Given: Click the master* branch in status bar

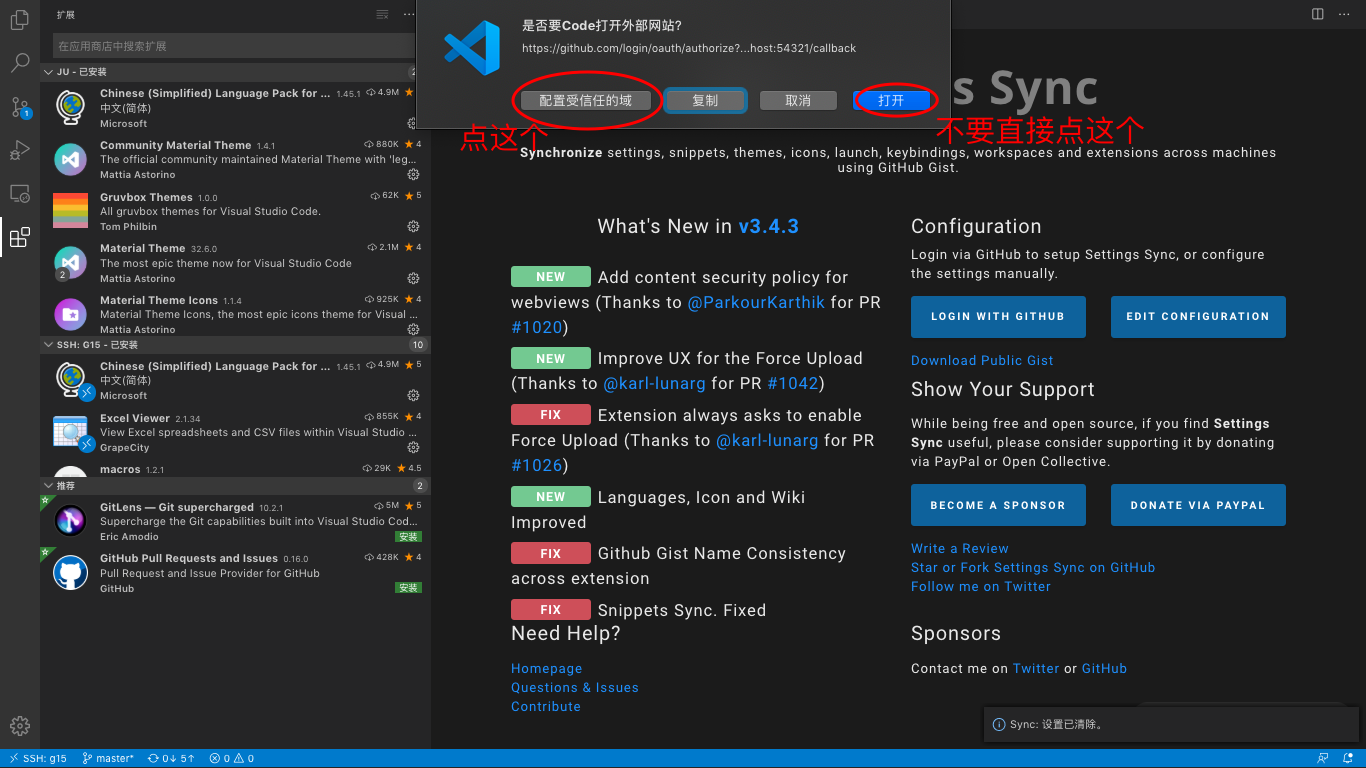Looking at the screenshot, I should pyautogui.click(x=108, y=758).
